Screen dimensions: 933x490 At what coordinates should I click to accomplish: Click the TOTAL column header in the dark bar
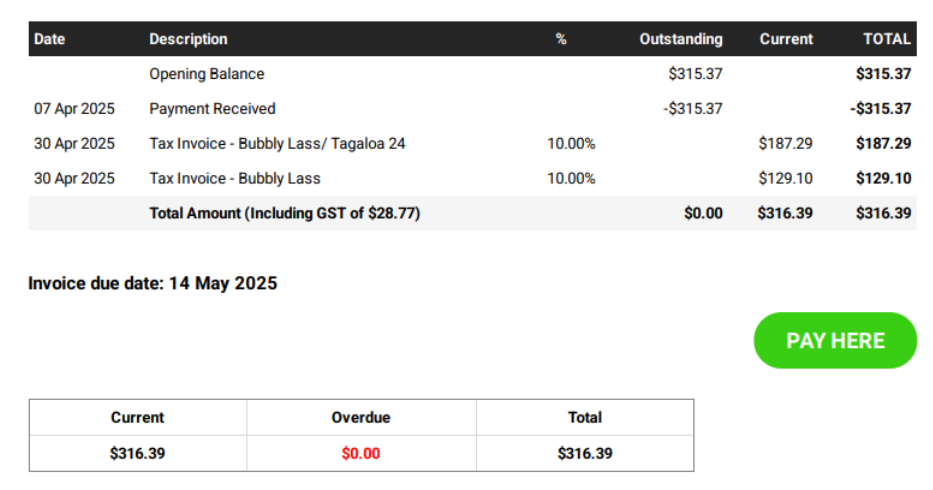tap(887, 39)
